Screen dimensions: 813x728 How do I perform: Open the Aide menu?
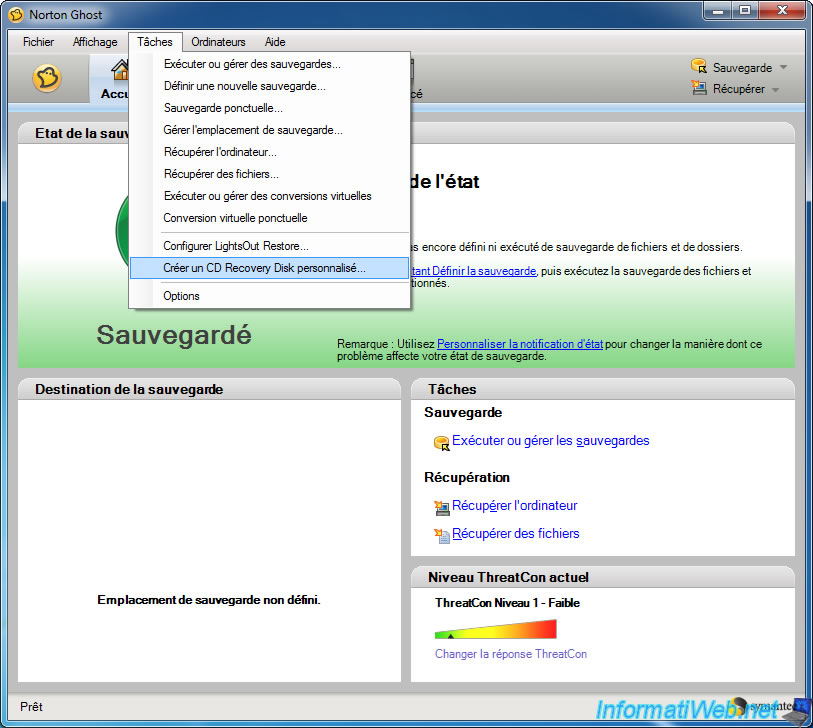point(275,42)
